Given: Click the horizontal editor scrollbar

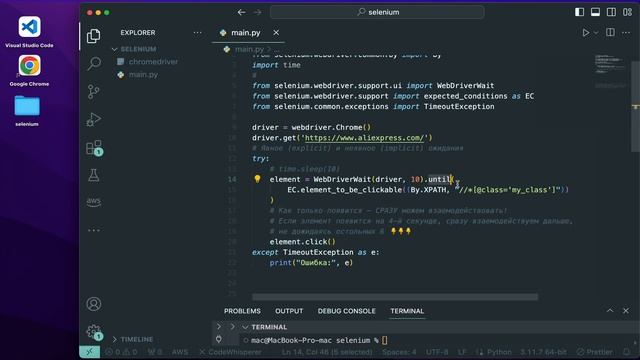Looking at the screenshot, I should (395, 297).
